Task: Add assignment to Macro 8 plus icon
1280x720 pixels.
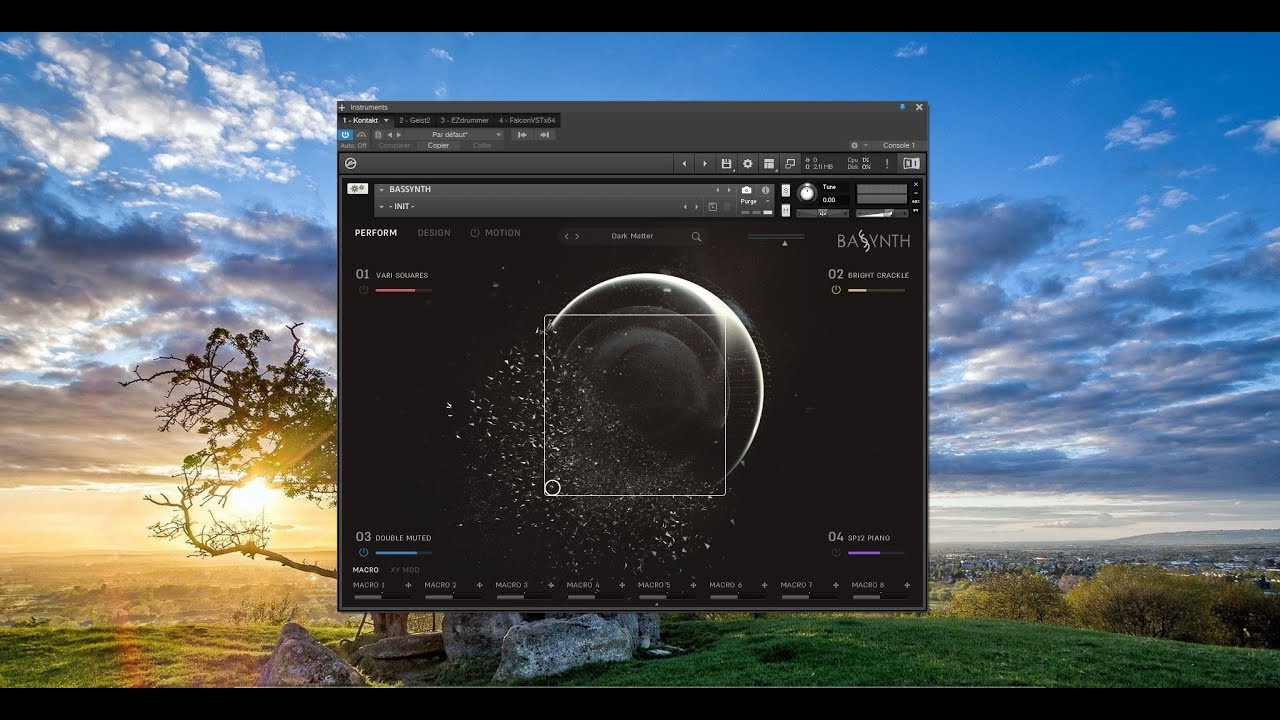Action: 907,585
